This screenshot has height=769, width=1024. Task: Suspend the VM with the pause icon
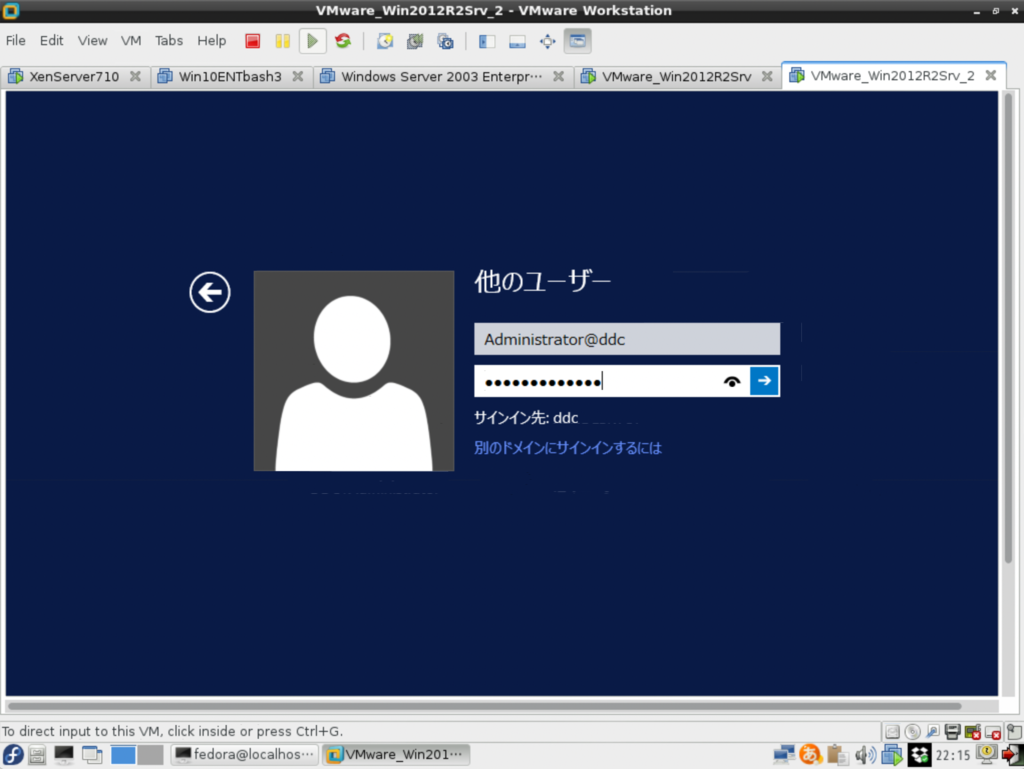pos(282,41)
